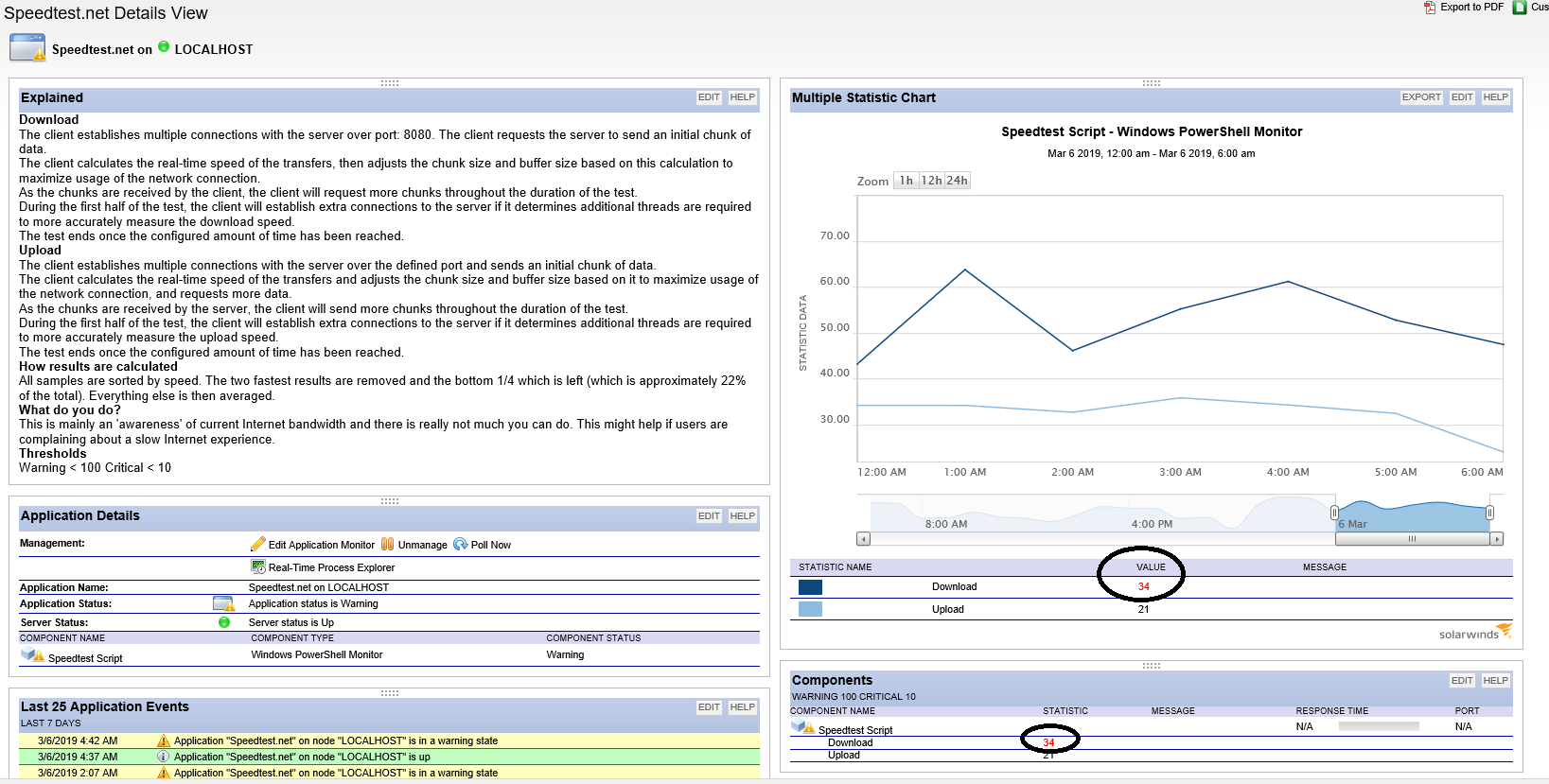Click the warning icon on the 4:42 AM event
The width and height of the screenshot is (1549, 784).
point(164,740)
